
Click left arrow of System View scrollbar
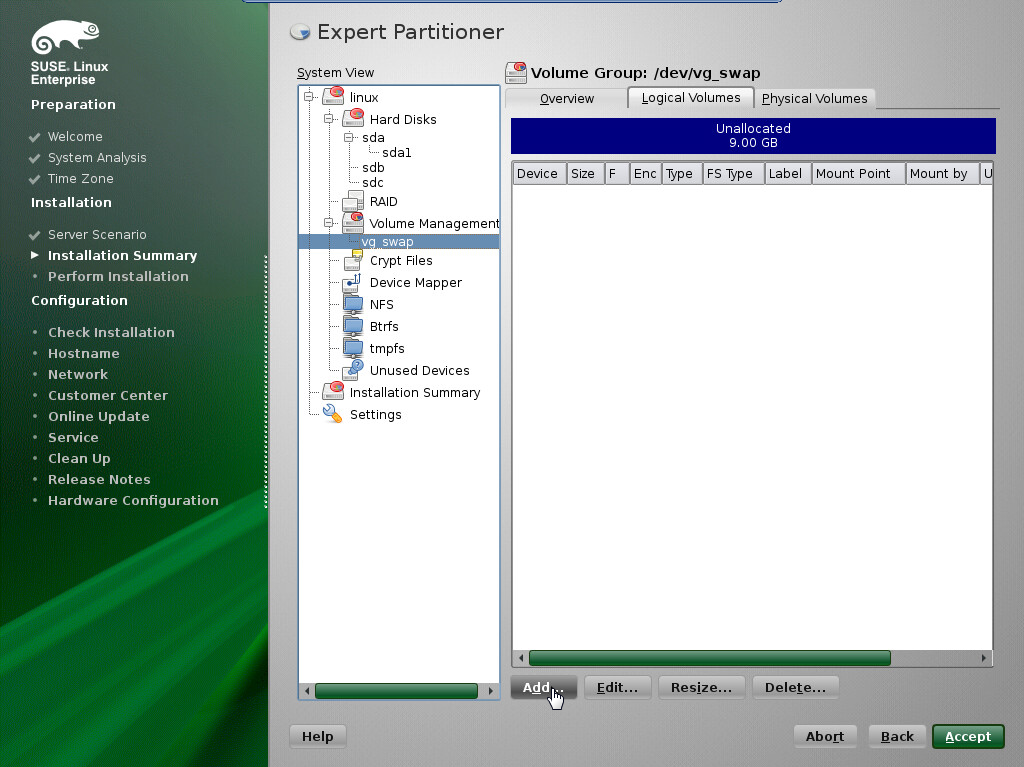click(x=307, y=691)
